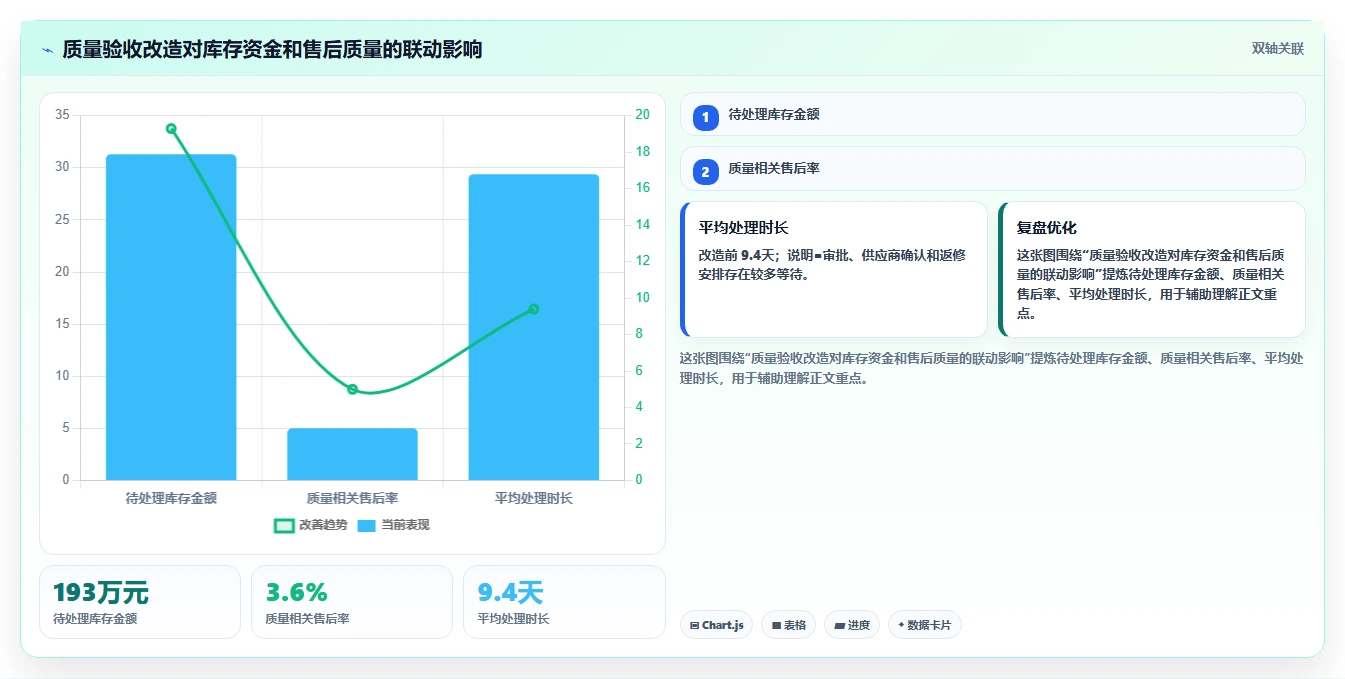Click the 3.6% stat card
This screenshot has width=1345, height=679.
[x=352, y=602]
